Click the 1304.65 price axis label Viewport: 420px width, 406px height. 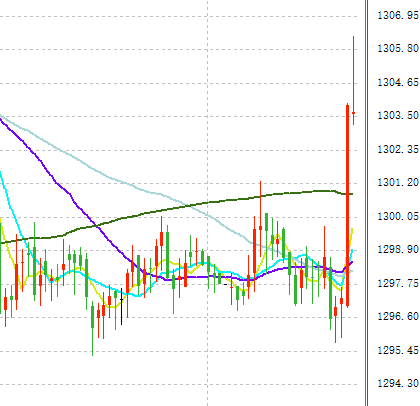[x=398, y=82]
